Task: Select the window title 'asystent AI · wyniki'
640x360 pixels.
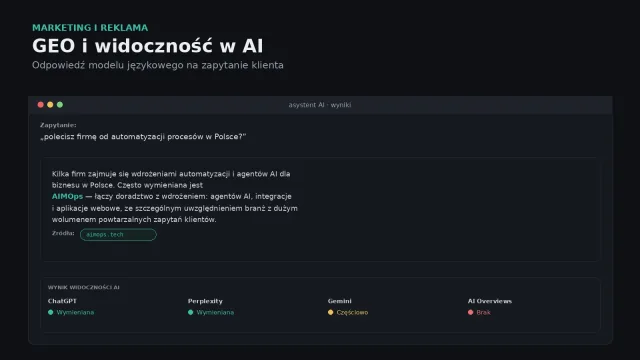Action: [x=320, y=105]
